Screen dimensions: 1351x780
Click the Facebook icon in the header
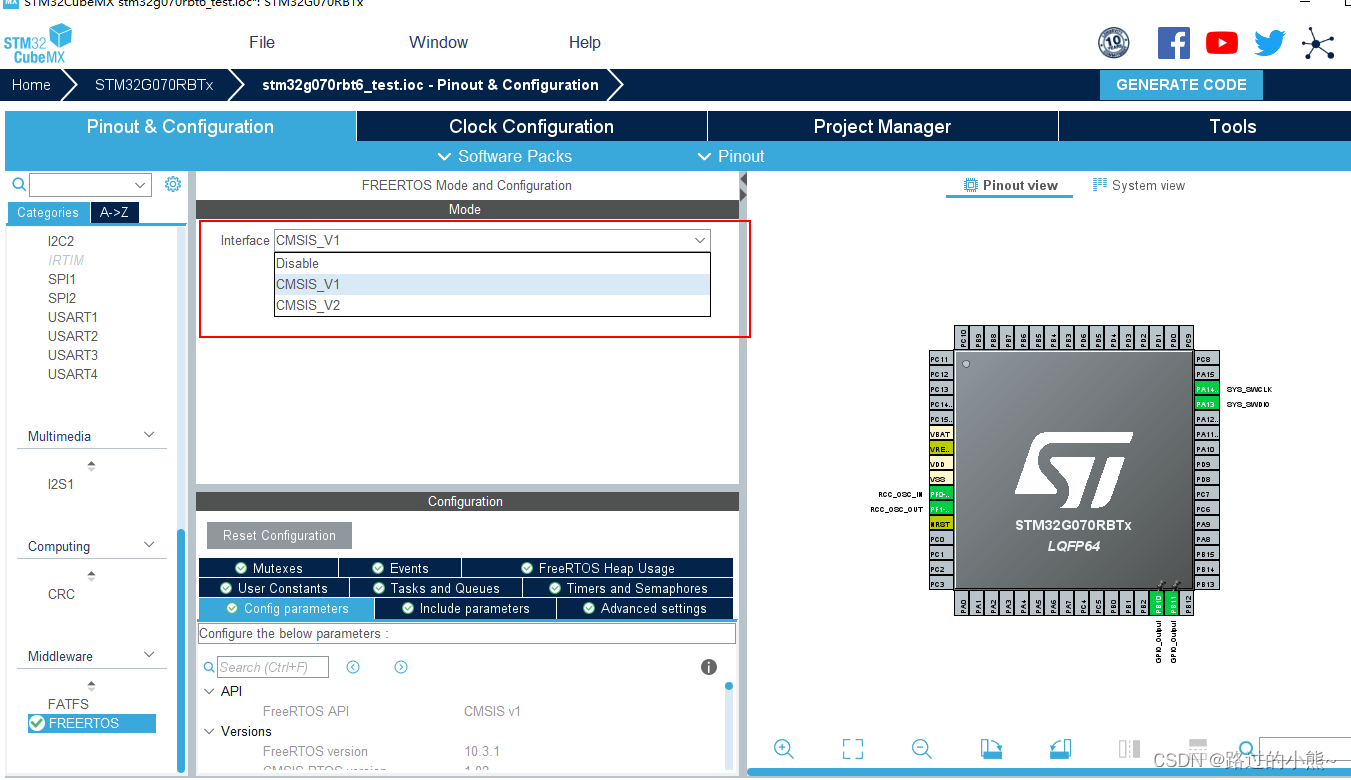(1174, 42)
